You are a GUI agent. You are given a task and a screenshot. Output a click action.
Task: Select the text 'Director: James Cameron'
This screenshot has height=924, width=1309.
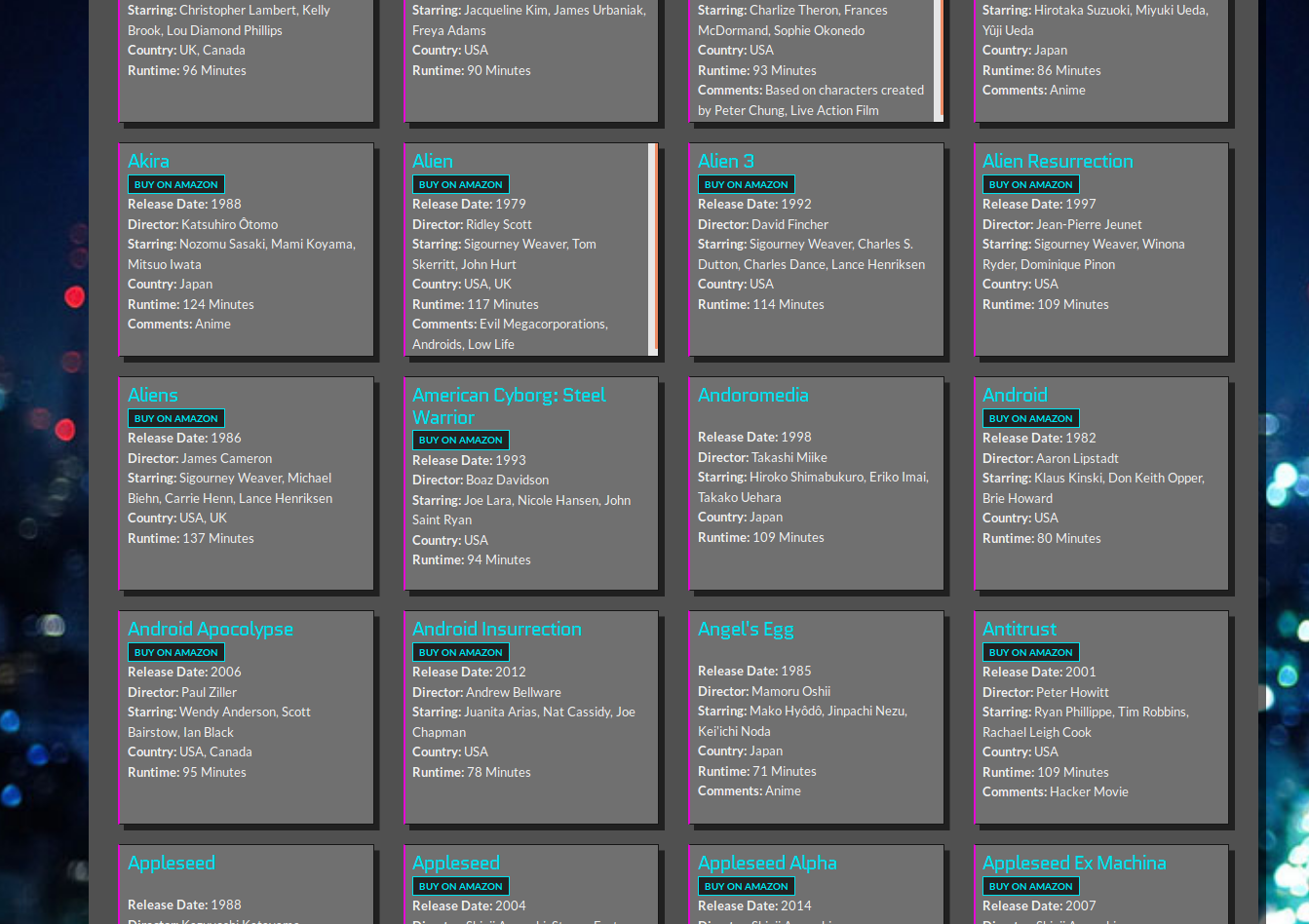[x=200, y=458]
